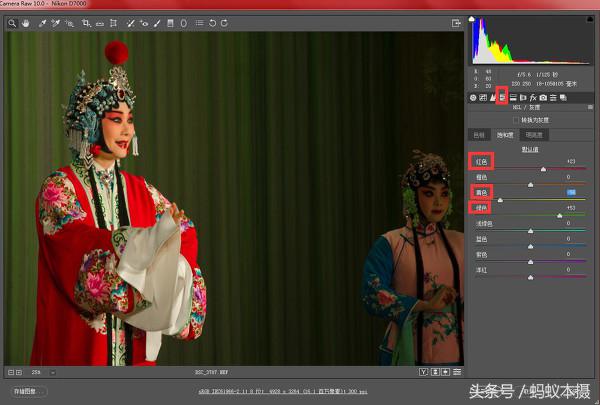Open Camera Raw preferences list icon

(x=199, y=23)
